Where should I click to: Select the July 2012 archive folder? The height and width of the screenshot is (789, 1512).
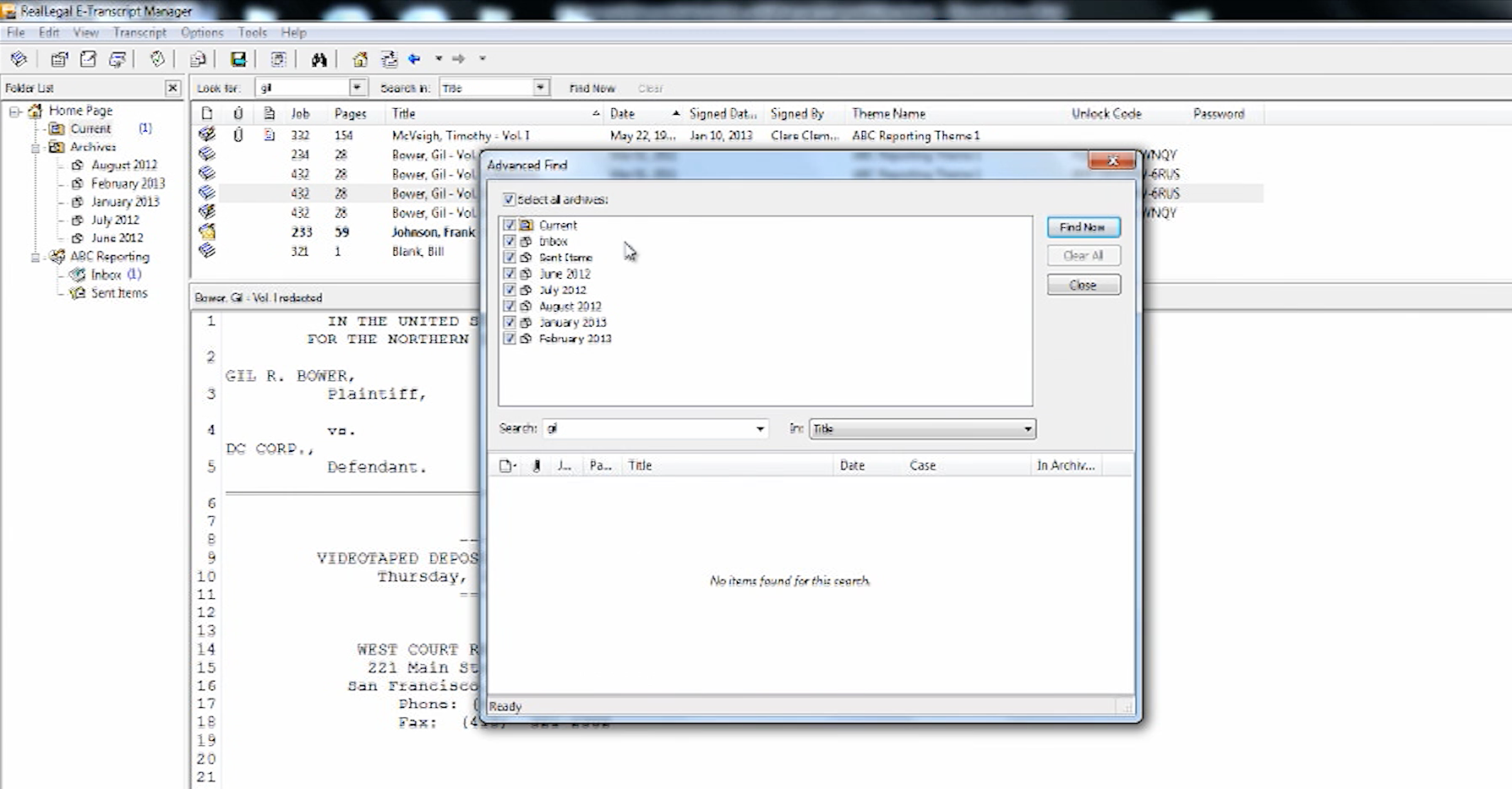pyautogui.click(x=115, y=220)
